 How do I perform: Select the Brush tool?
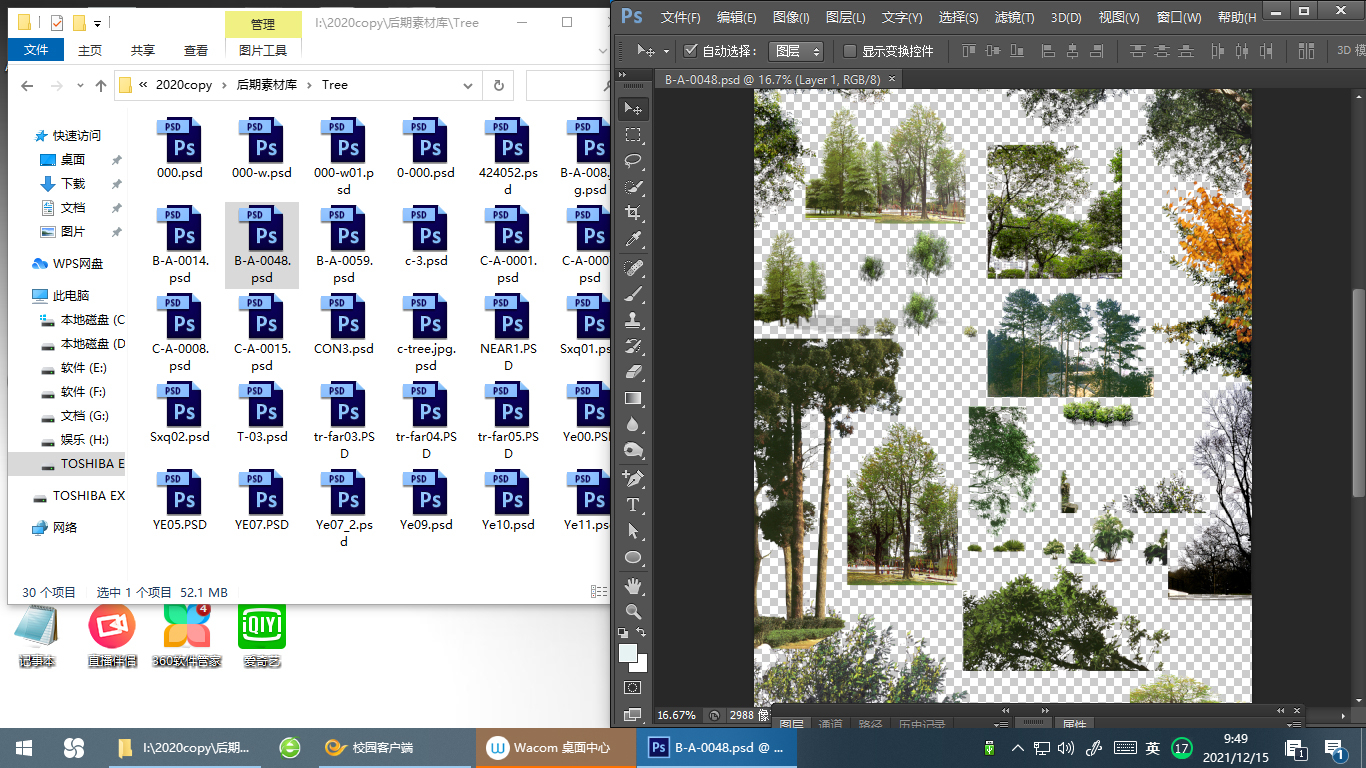point(633,294)
